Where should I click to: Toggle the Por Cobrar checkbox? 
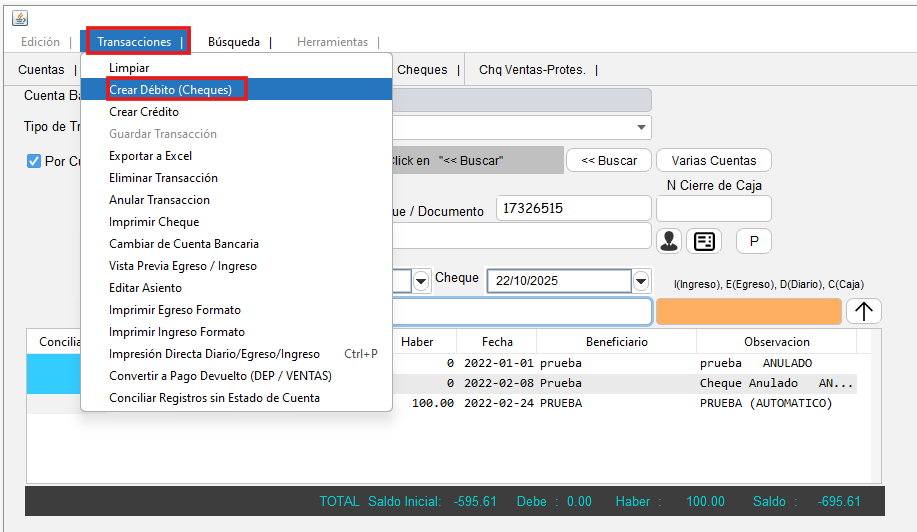pos(34,161)
